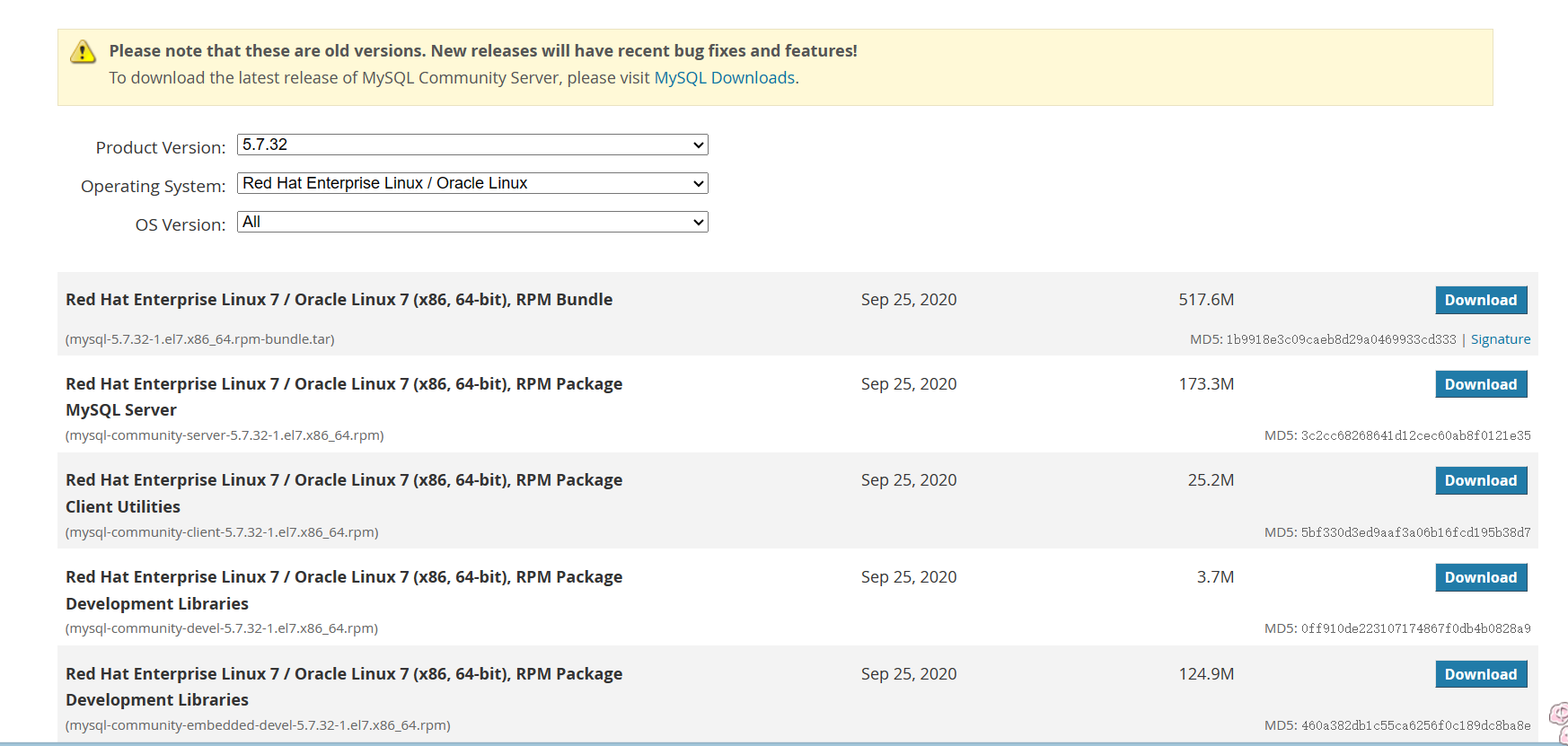Viewport: 1568px width, 746px height.
Task: Download the RPM Bundle 517.6M file
Action: point(1481,300)
